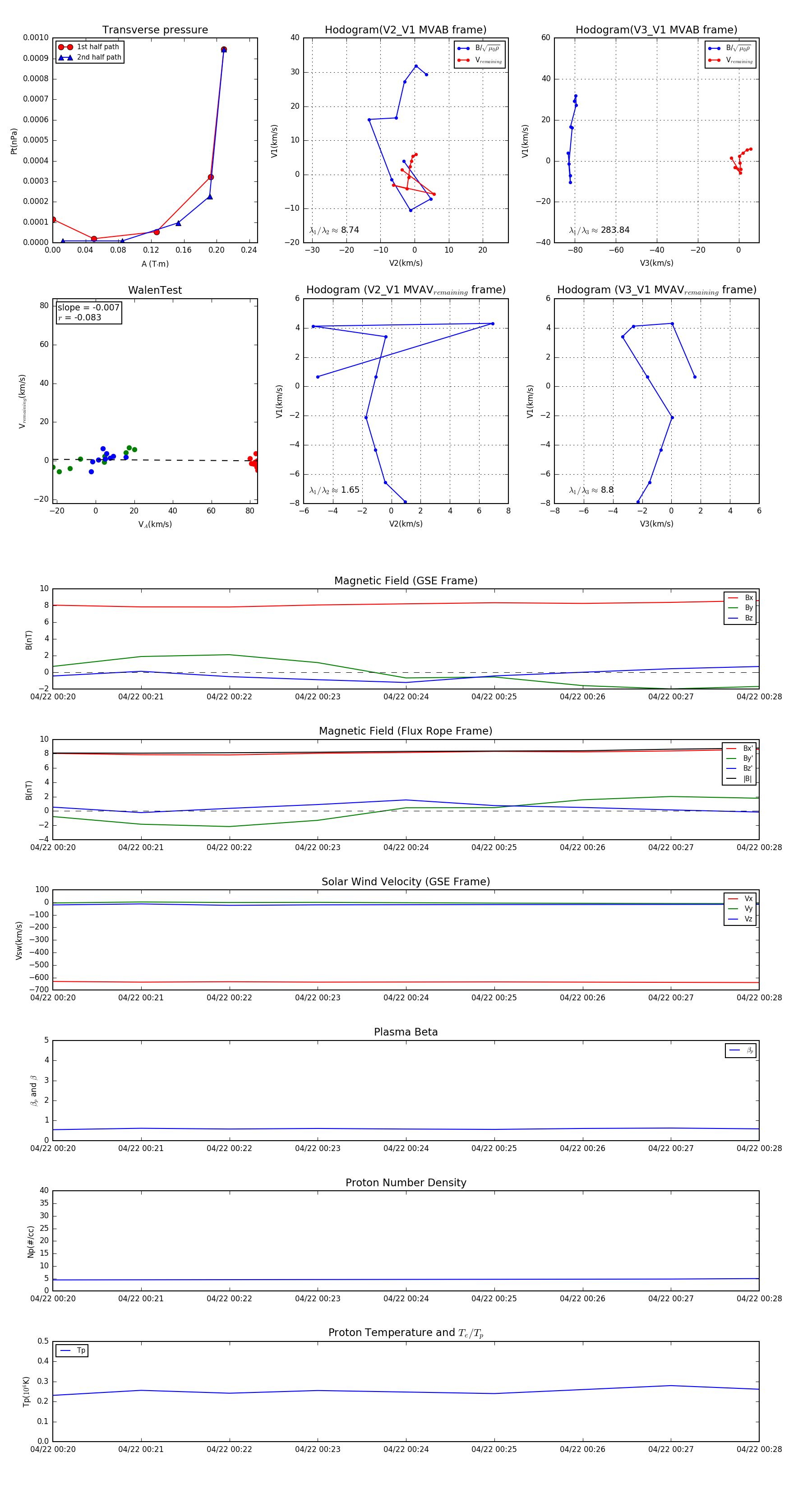Click the "Hodogram(V2_V1 MVAB frame)" title
The image size is (812, 1489).
(406, 29)
